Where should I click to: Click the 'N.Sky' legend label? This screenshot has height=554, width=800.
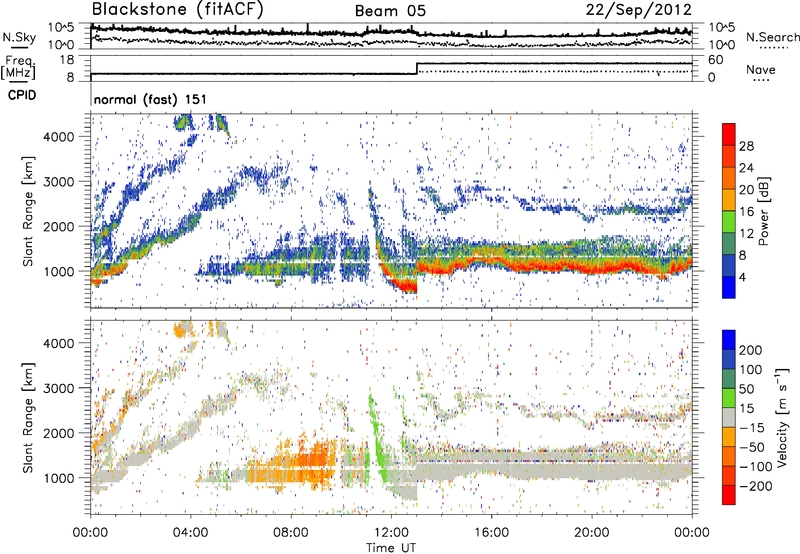click(19, 37)
